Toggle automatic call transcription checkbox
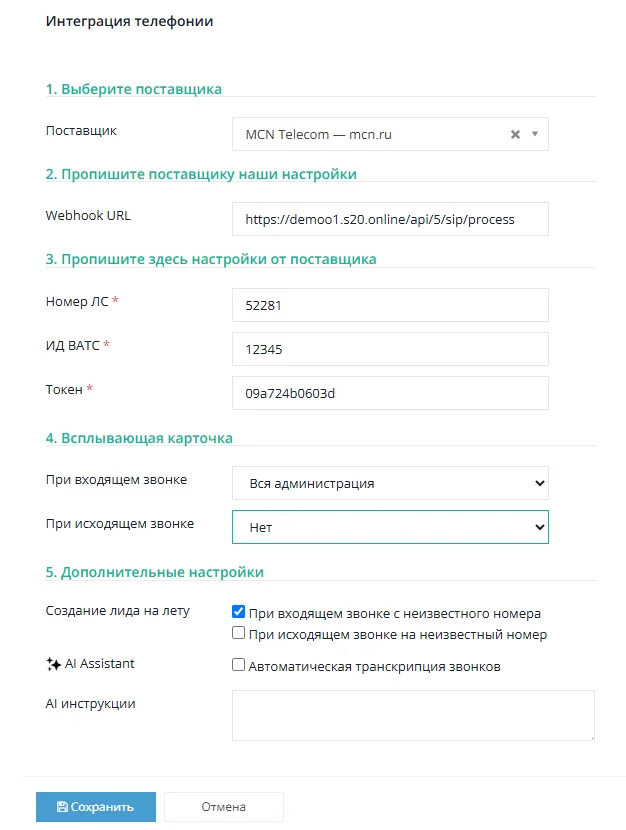This screenshot has width=626, height=830. click(238, 664)
